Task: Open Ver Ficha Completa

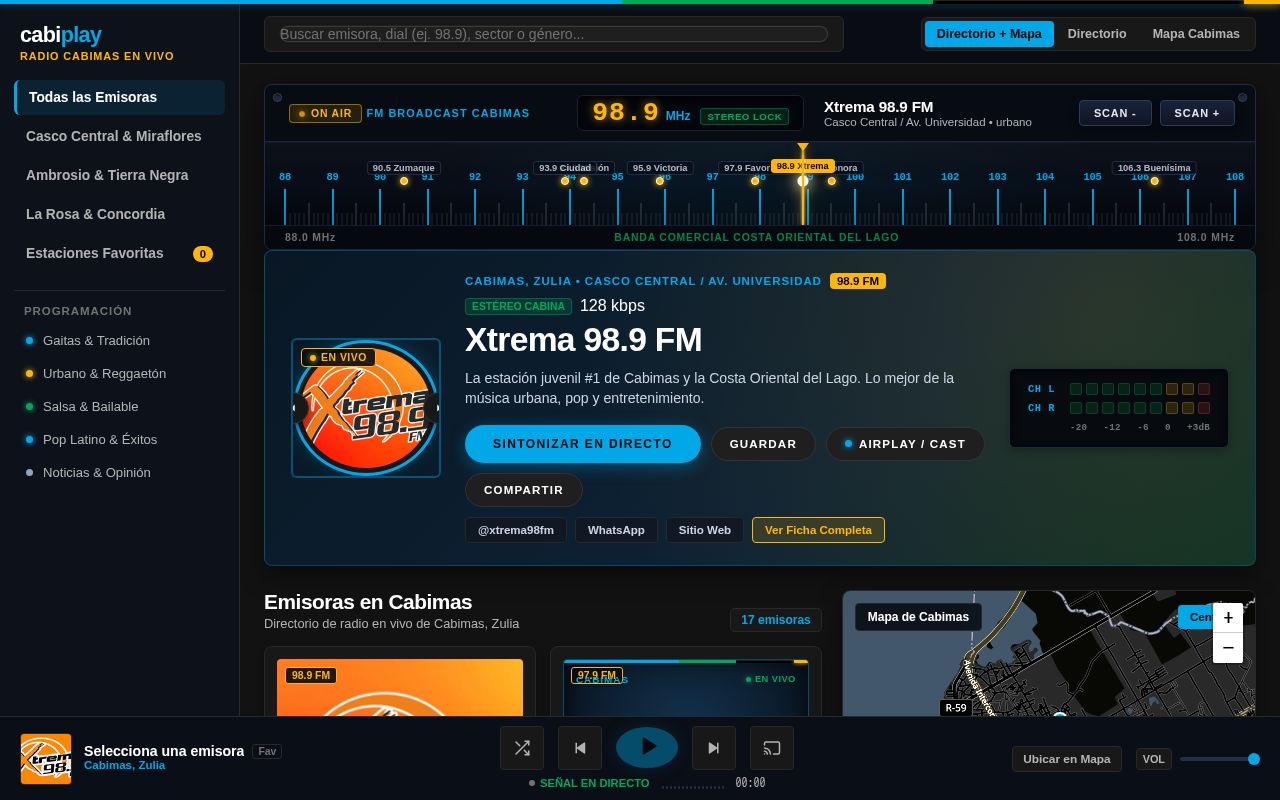Action: [818, 530]
